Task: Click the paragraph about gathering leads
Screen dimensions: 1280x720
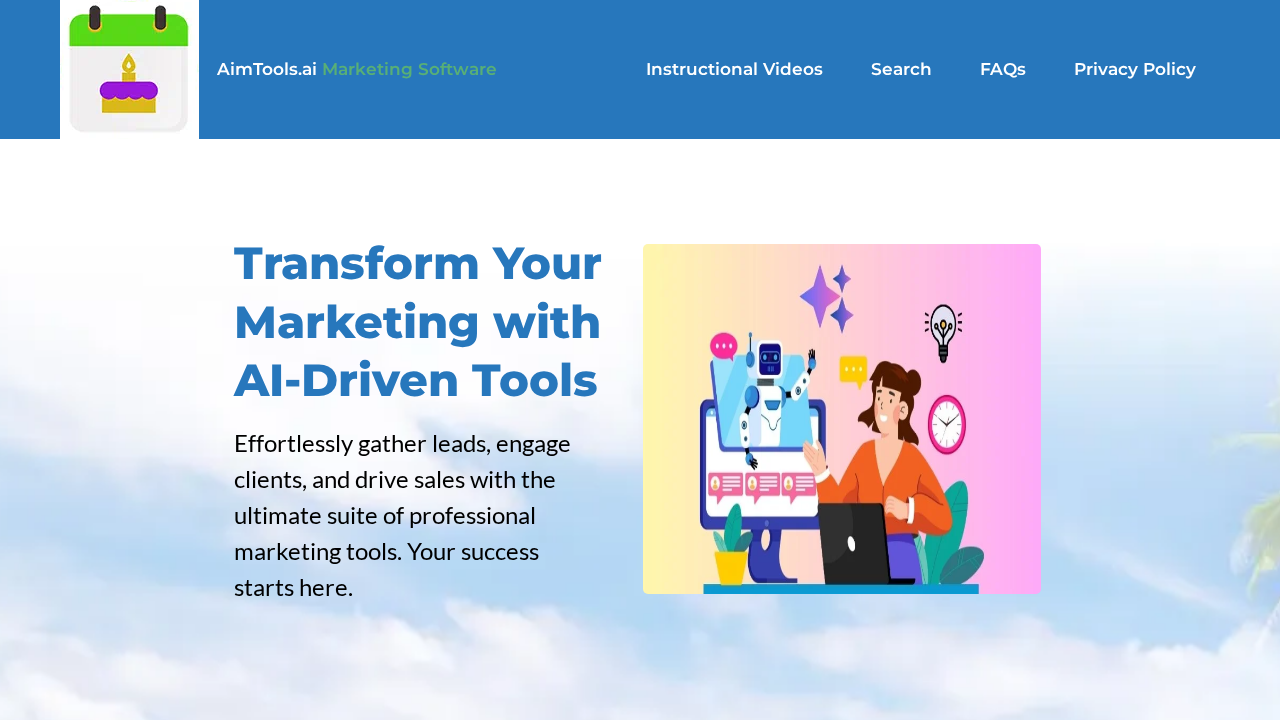Action: click(403, 515)
